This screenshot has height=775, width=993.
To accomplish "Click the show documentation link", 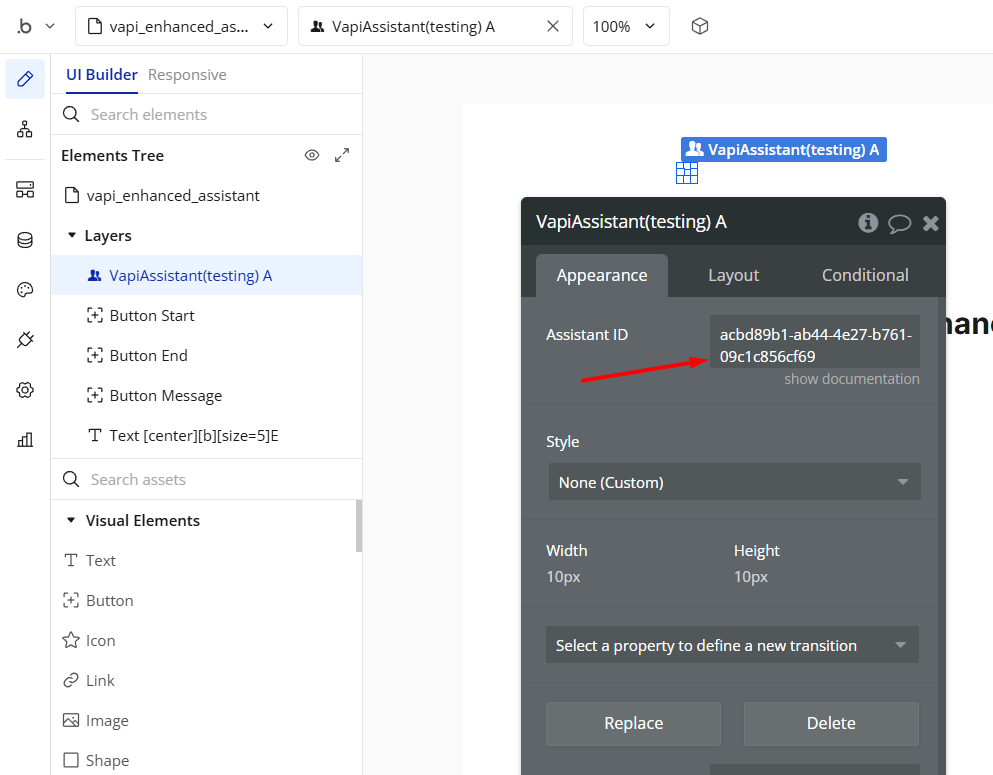I will click(851, 379).
